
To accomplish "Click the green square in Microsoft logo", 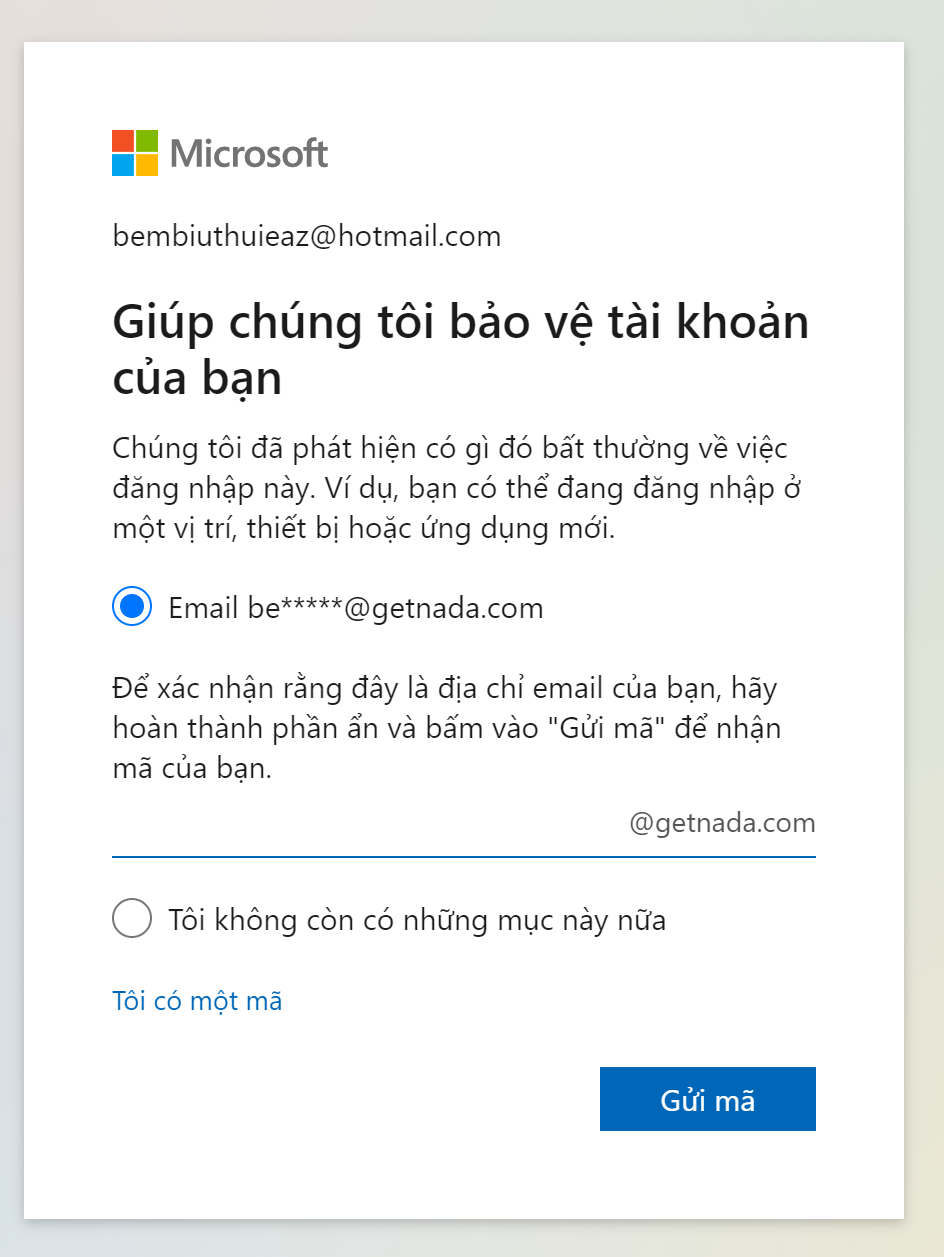I will 147,141.
